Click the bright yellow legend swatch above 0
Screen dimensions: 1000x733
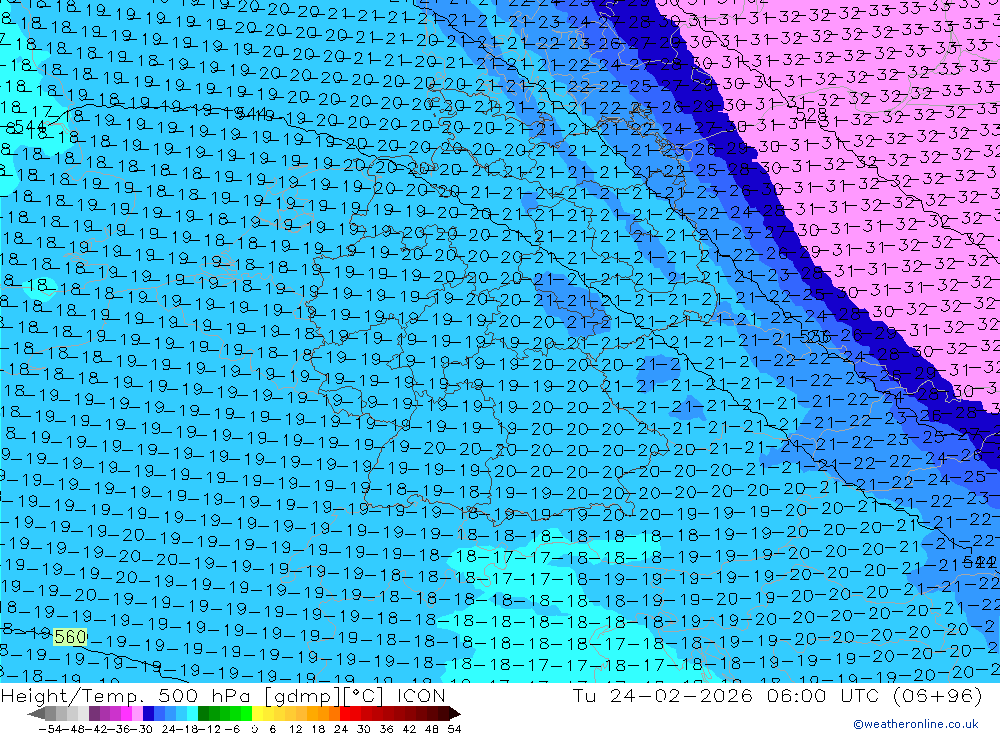click(x=258, y=713)
